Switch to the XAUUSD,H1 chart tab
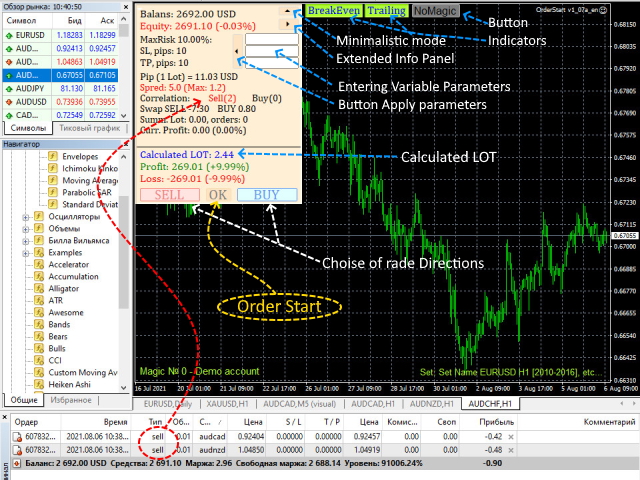Image resolution: width=640 pixels, height=480 pixels. (227, 404)
